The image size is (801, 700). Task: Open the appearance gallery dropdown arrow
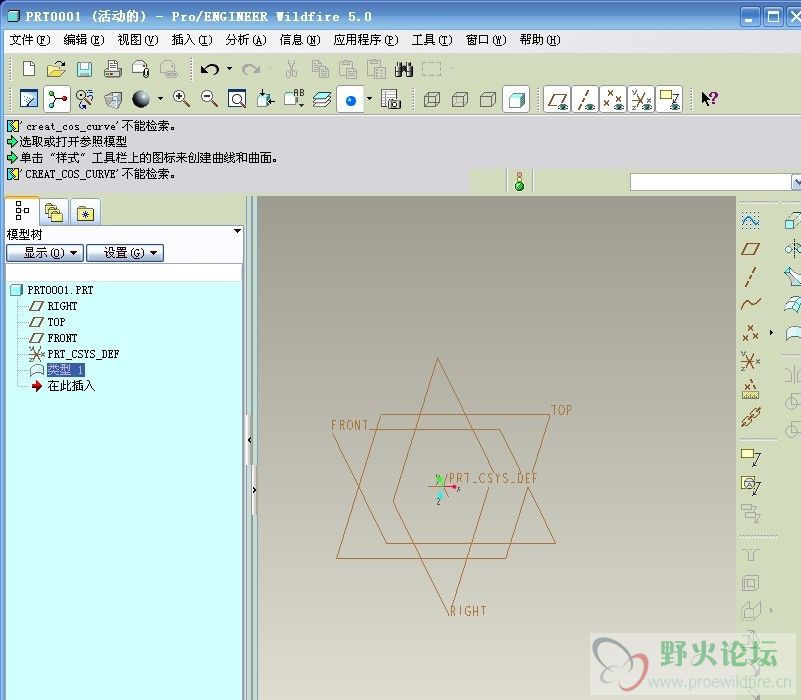click(x=160, y=98)
